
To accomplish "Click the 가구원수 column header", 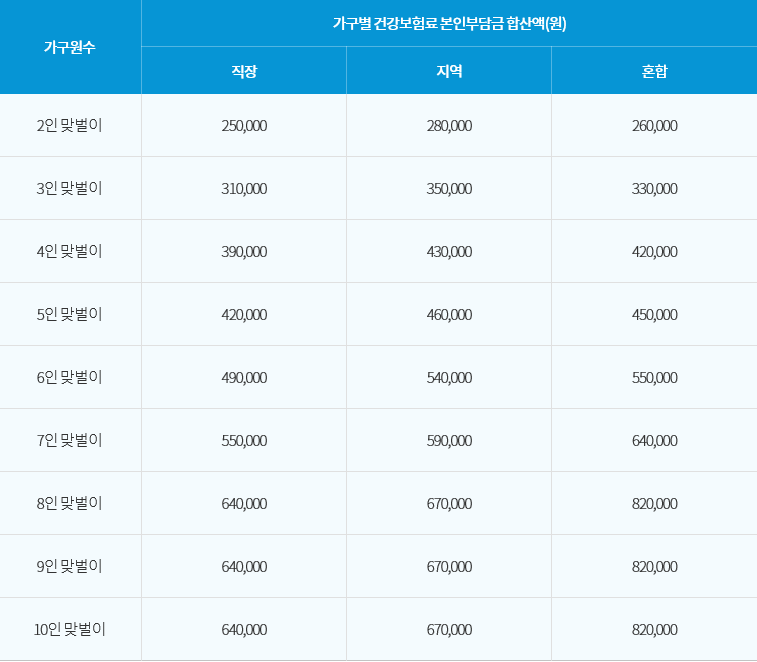I will coord(70,47).
